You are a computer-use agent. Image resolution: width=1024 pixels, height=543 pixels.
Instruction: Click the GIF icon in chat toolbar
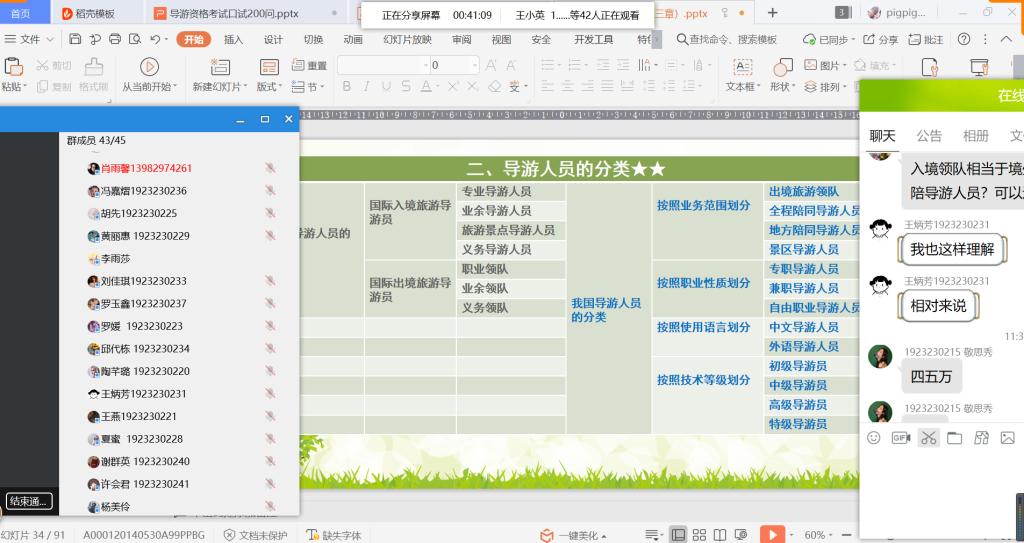click(900, 438)
